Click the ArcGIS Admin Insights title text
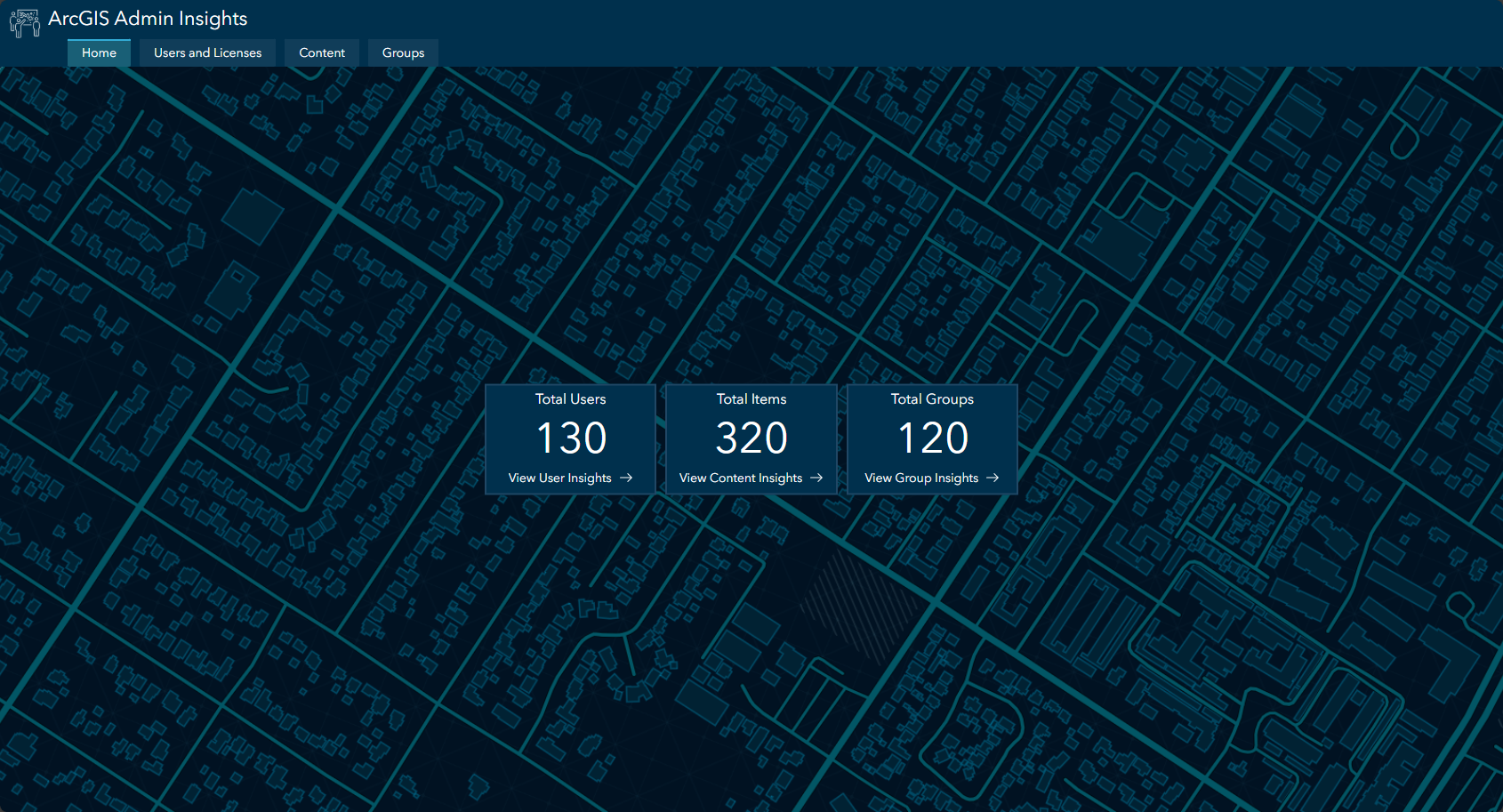The height and width of the screenshot is (812, 1503). [x=149, y=18]
